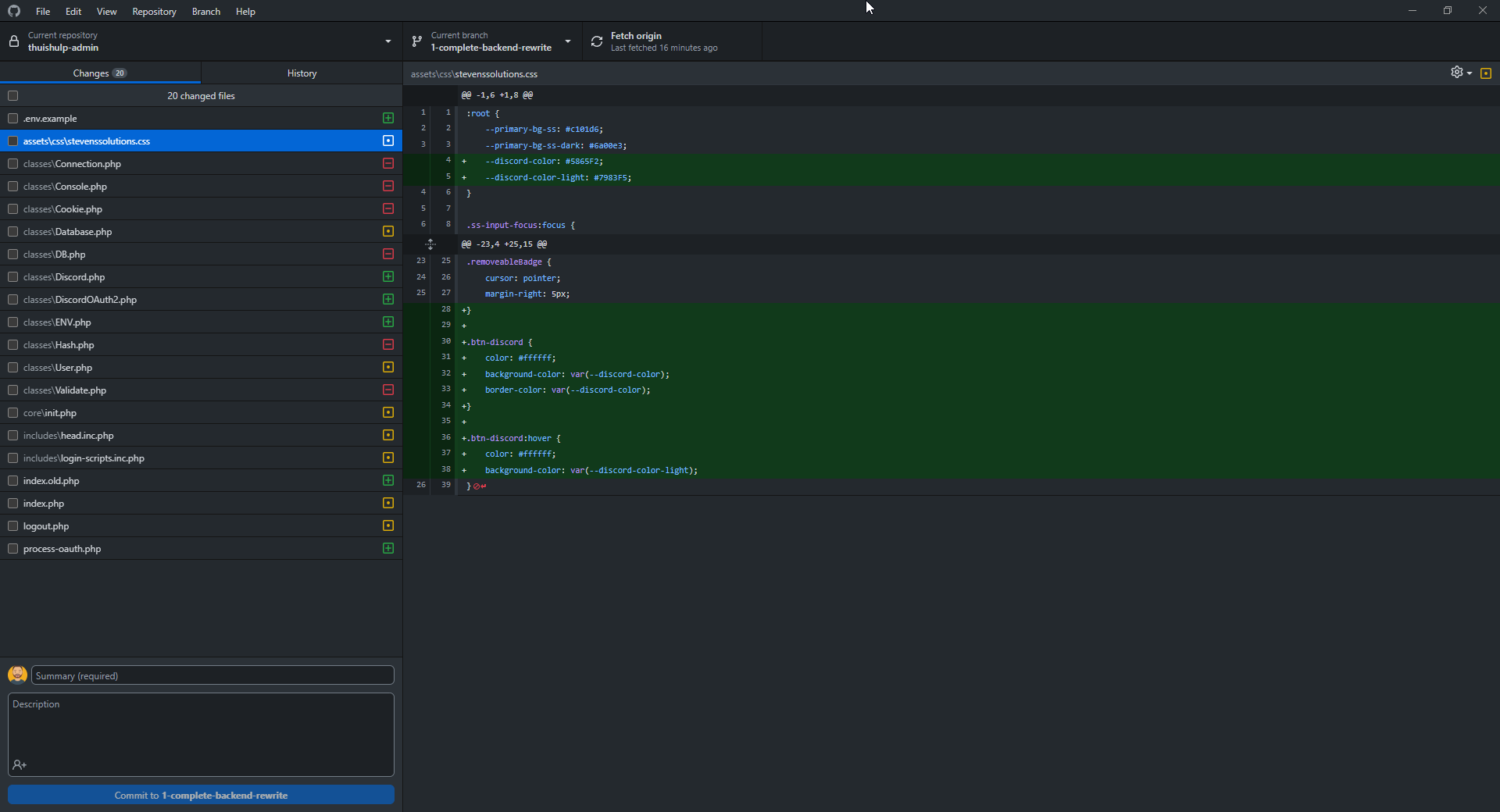Viewport: 1500px width, 812px height.
Task: Toggle the select all changed files checkbox
Action: pyautogui.click(x=13, y=96)
